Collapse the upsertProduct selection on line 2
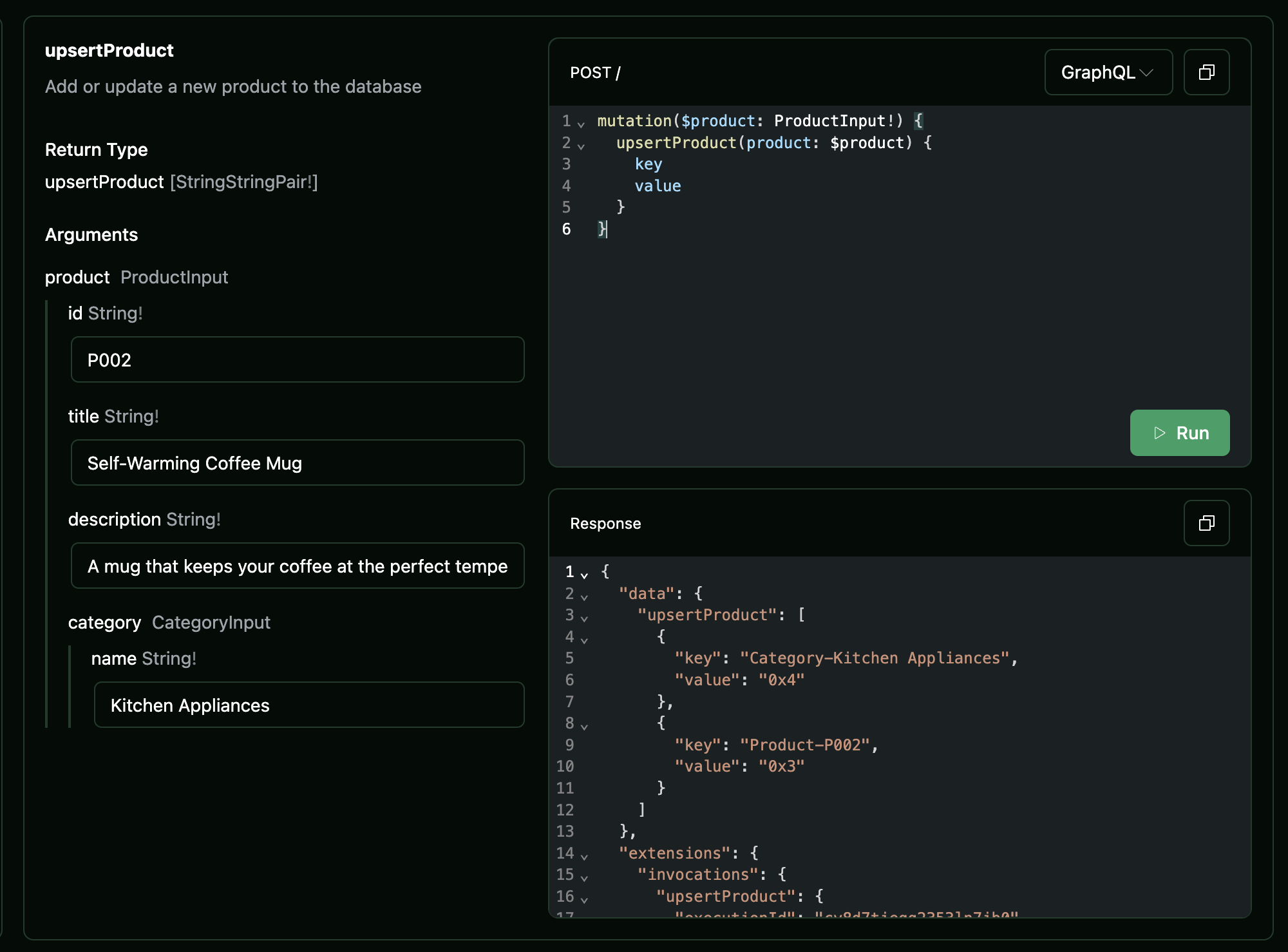This screenshot has width=1288, height=952. tap(582, 144)
